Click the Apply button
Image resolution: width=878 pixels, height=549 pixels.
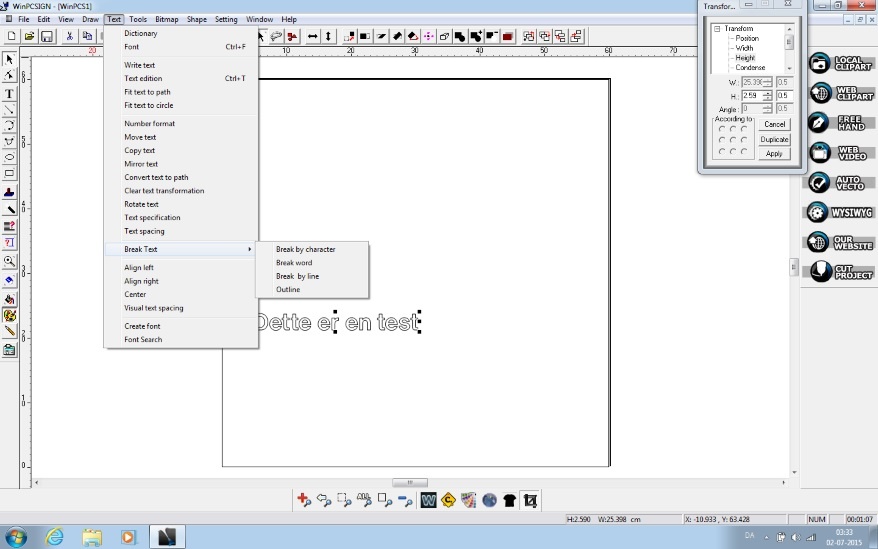(774, 154)
